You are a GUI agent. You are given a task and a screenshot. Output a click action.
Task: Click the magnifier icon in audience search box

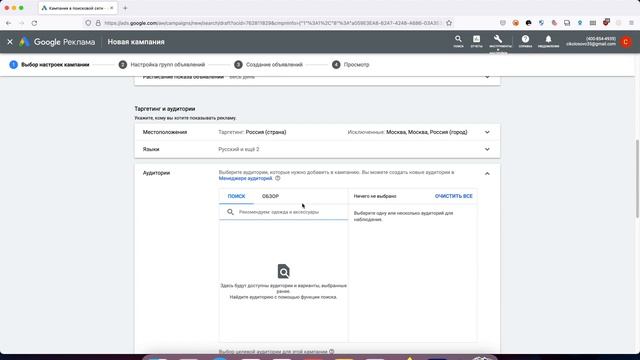pos(230,212)
